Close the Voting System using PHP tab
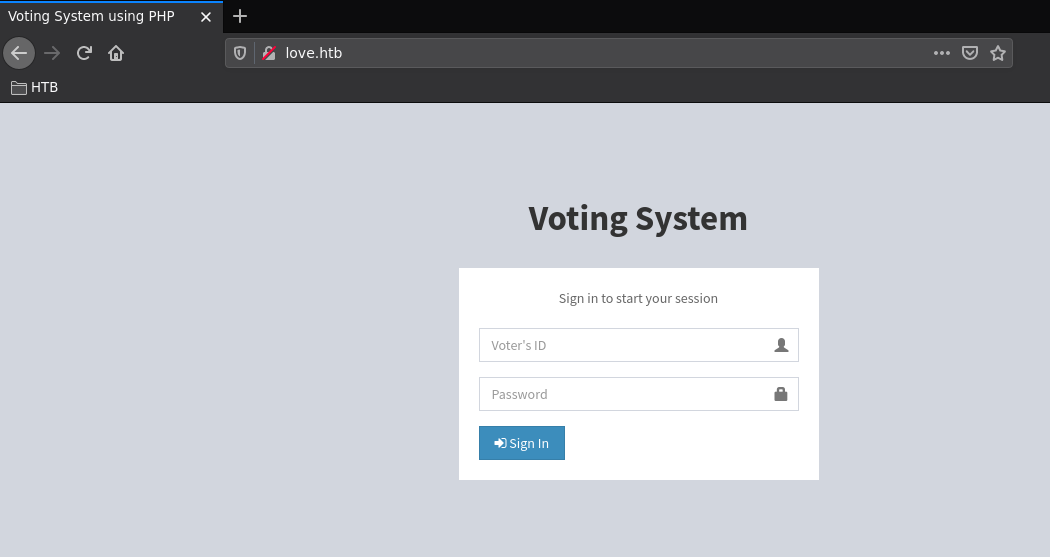This screenshot has width=1050, height=557. (206, 17)
